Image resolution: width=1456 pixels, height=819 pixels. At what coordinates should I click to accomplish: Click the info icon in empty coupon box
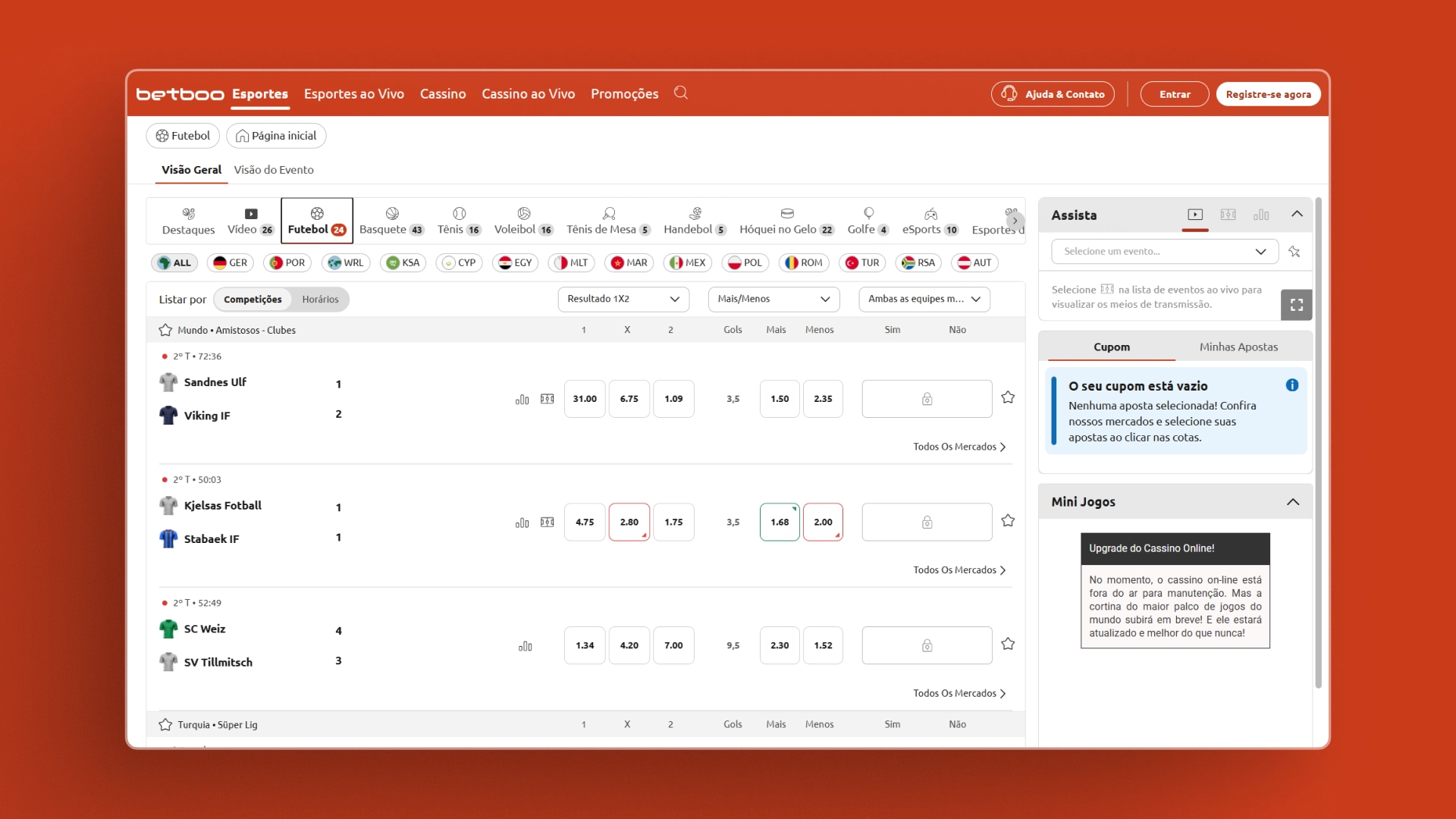[x=1292, y=385]
